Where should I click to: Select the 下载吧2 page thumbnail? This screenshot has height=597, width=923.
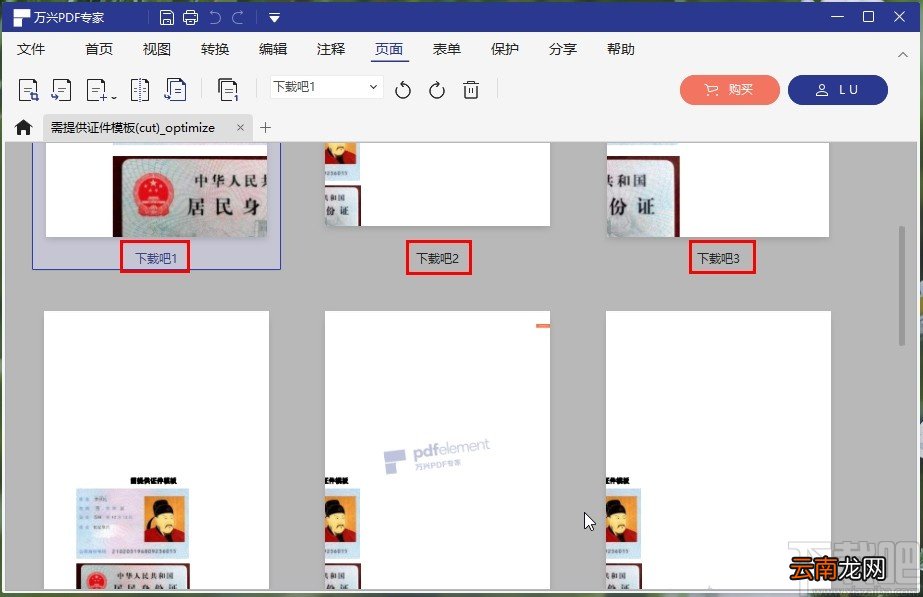tap(437, 184)
